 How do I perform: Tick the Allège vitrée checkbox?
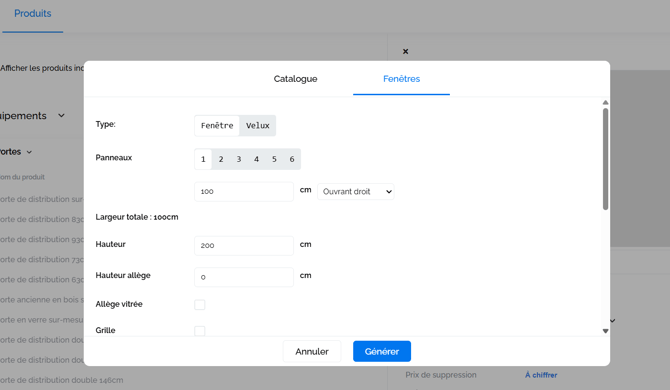[x=200, y=305]
